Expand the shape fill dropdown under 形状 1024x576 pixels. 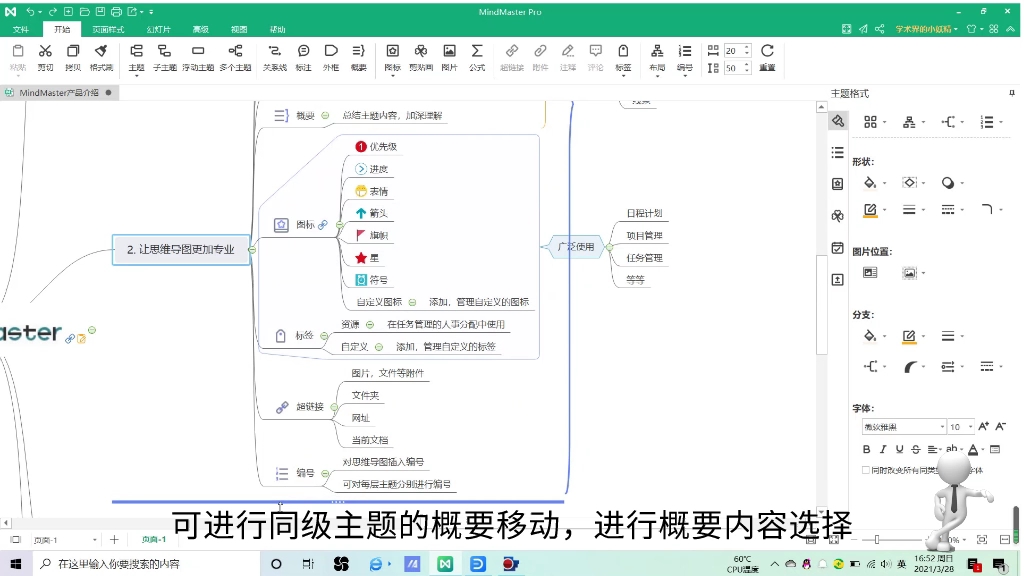[885, 183]
